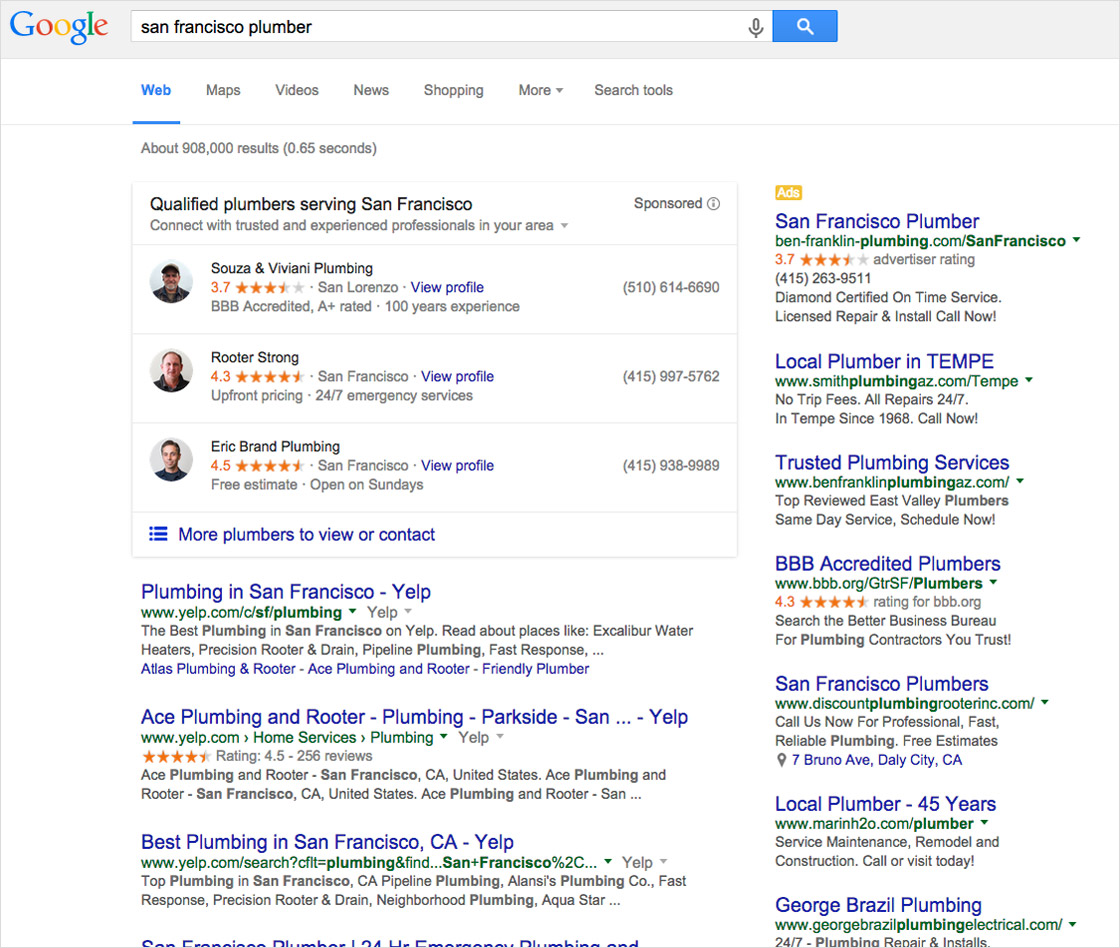Open Souza & Viviani Plumbing profile photo

point(171,281)
